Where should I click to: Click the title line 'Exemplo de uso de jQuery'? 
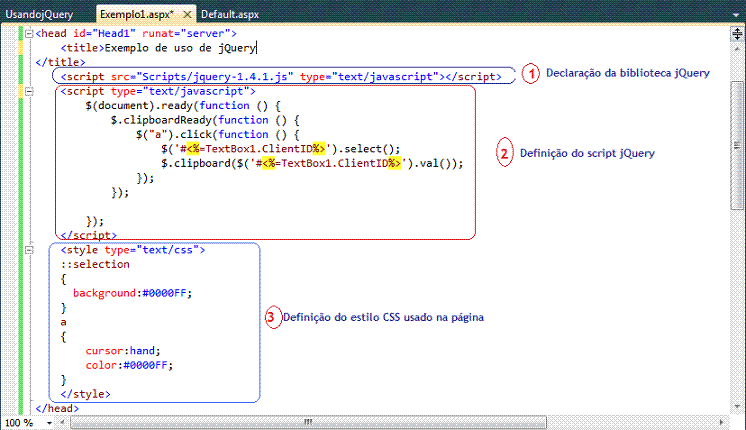[158, 48]
